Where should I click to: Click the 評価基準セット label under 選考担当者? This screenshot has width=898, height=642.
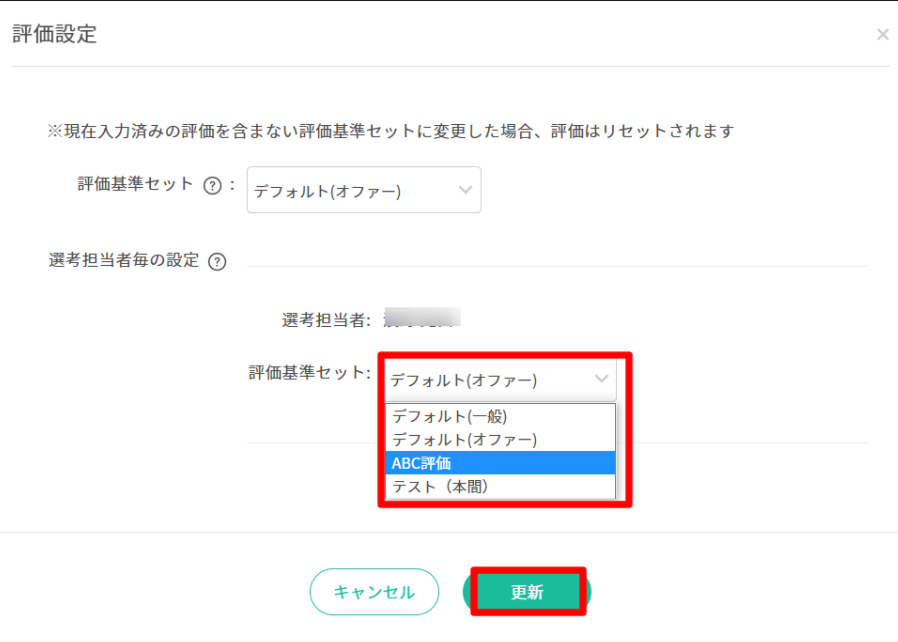309,373
